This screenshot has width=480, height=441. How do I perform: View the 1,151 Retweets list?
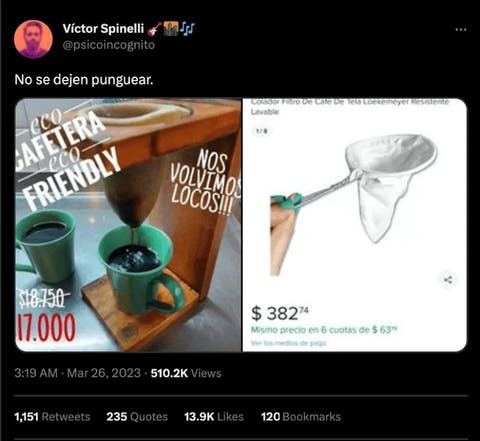pos(52,417)
